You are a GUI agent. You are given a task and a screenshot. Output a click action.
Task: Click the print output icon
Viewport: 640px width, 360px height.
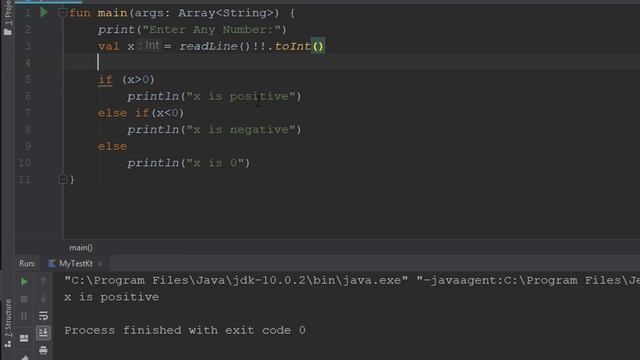pyautogui.click(x=43, y=350)
